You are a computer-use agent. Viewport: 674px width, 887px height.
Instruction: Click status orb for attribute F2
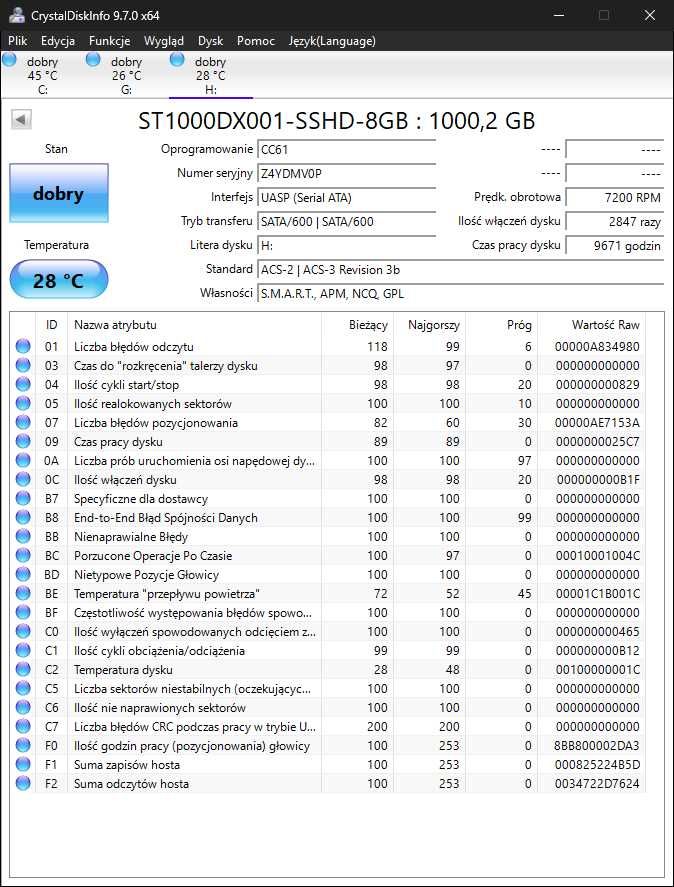pos(23,783)
